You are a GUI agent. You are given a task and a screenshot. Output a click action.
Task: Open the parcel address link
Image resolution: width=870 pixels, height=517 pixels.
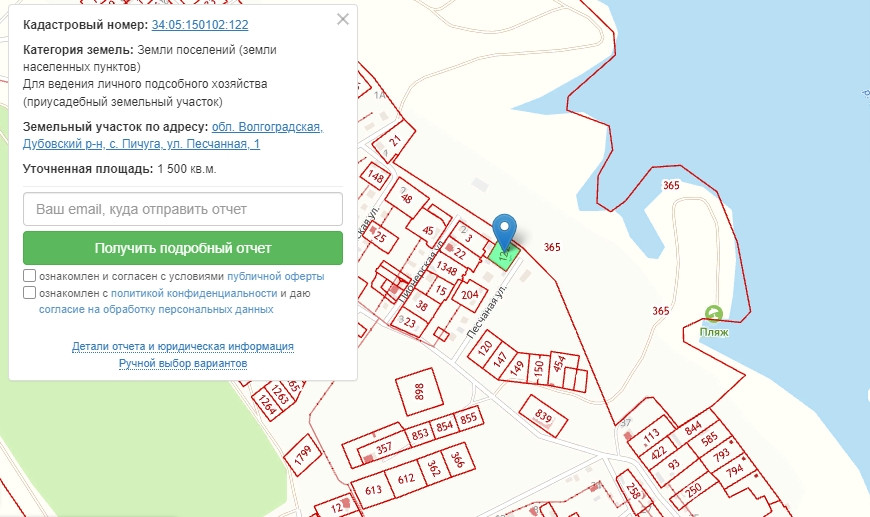[x=267, y=127]
